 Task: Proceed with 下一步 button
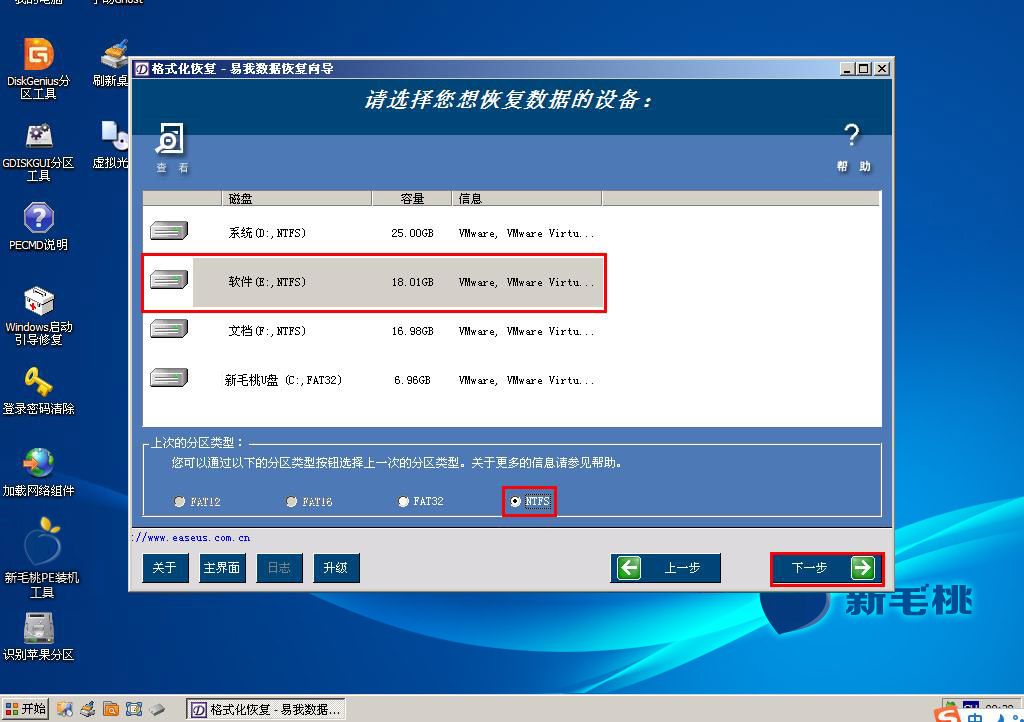pos(827,568)
